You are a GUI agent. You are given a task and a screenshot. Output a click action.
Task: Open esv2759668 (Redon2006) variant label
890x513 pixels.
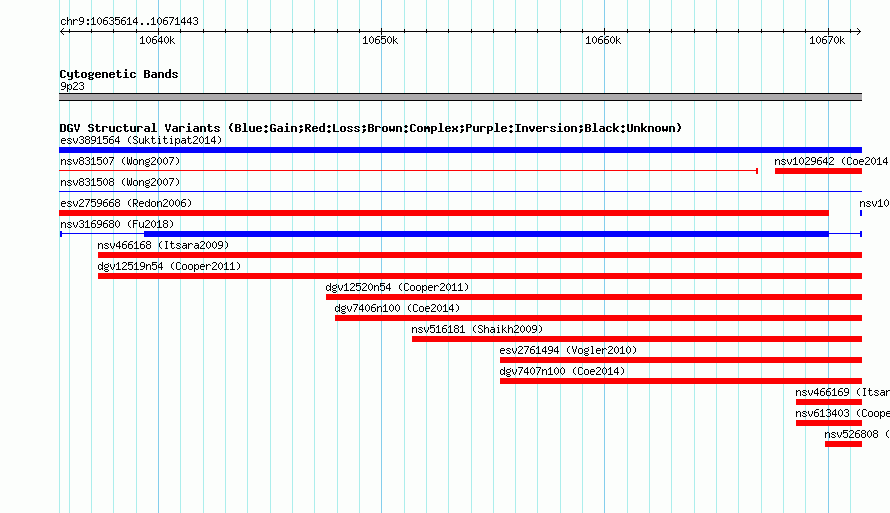pos(126,203)
